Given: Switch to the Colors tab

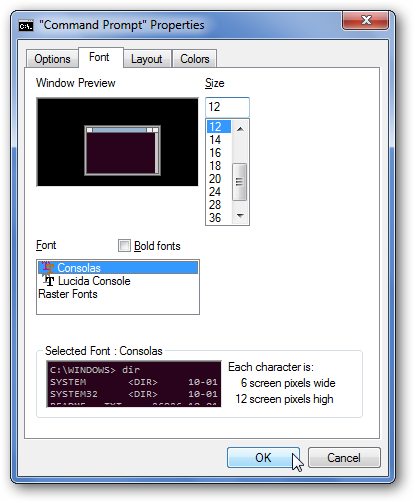Looking at the screenshot, I should click(195, 59).
